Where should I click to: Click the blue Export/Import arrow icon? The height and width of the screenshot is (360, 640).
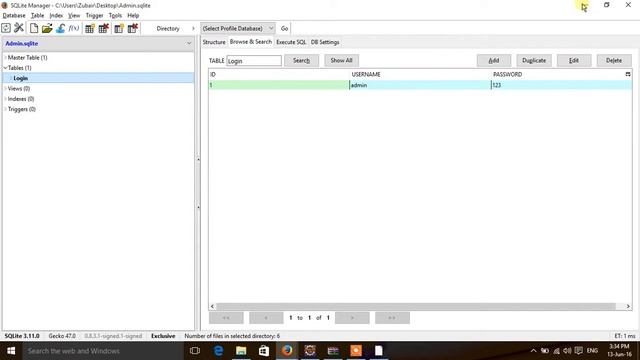tap(60, 28)
